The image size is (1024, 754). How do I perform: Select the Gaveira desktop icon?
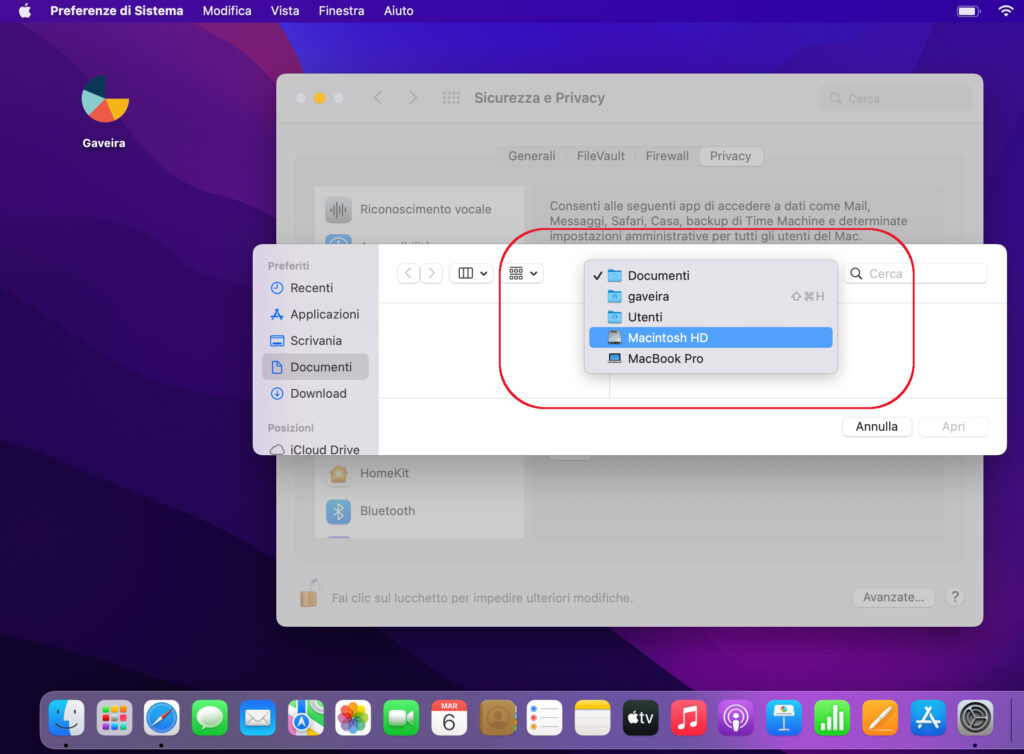tap(104, 99)
